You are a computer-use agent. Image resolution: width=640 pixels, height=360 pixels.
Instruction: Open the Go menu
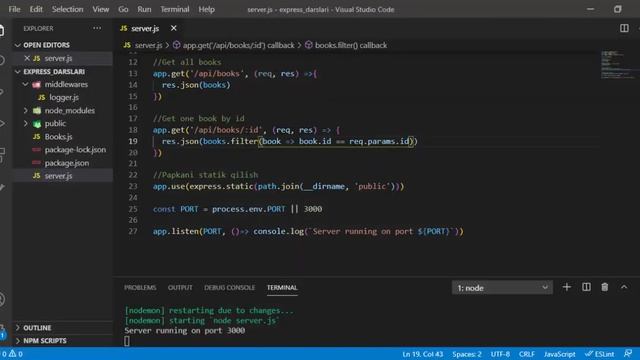(x=123, y=9)
